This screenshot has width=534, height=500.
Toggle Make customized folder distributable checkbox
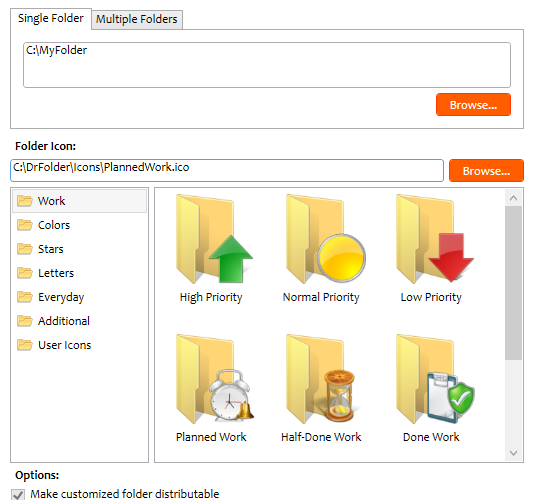point(18,495)
